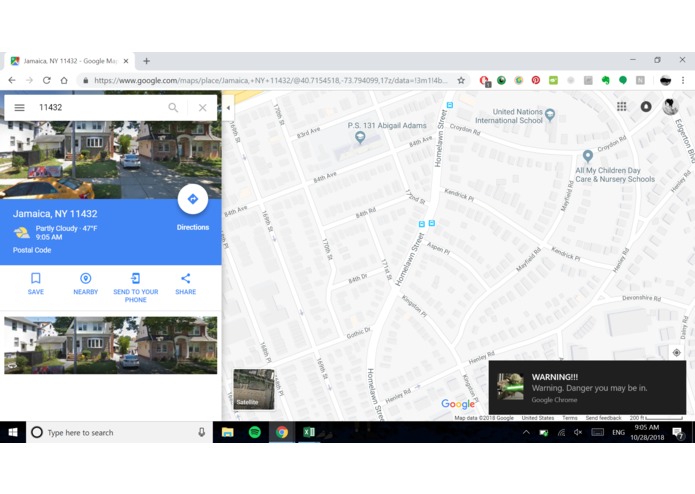695x494 pixels.
Task: Select United Nations International School marker
Action: tap(550, 115)
